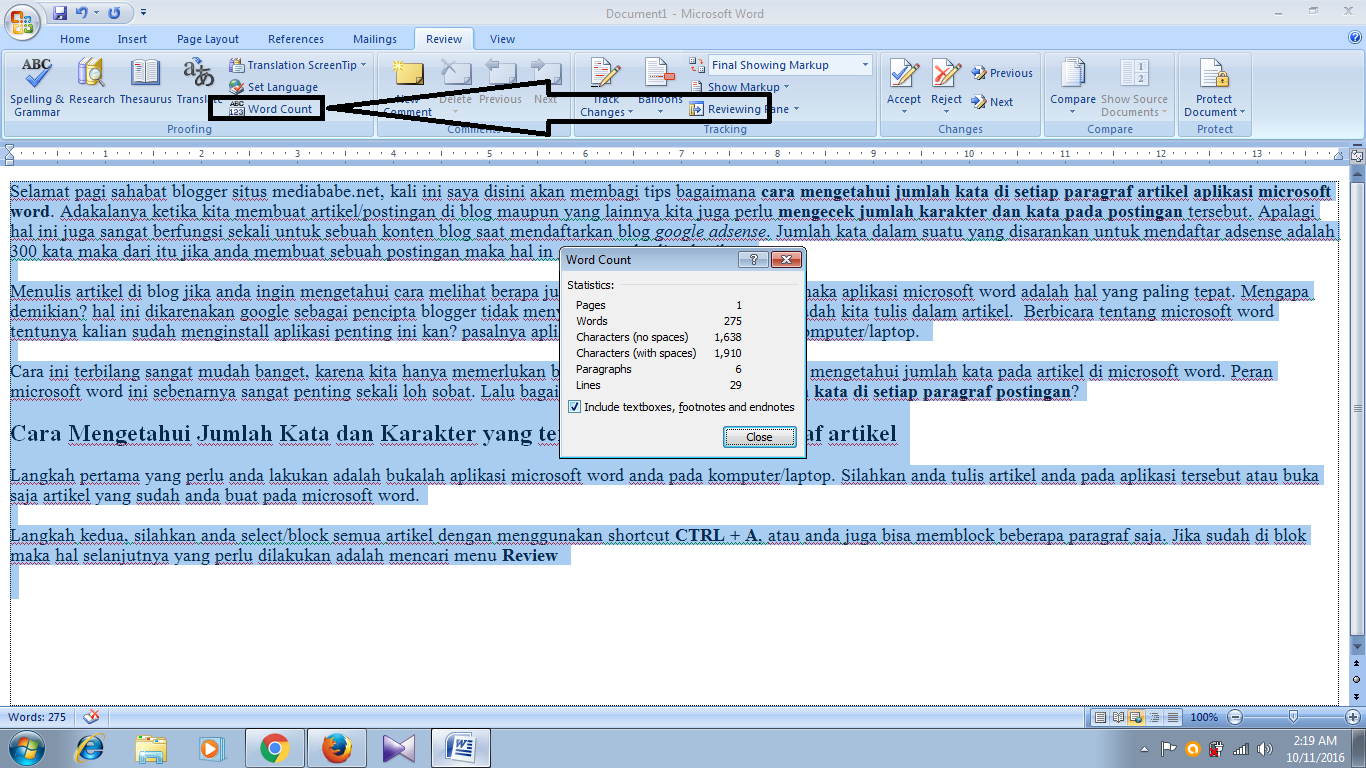Image resolution: width=1366 pixels, height=768 pixels.
Task: Go to Page Layout tab
Action: coord(208,39)
